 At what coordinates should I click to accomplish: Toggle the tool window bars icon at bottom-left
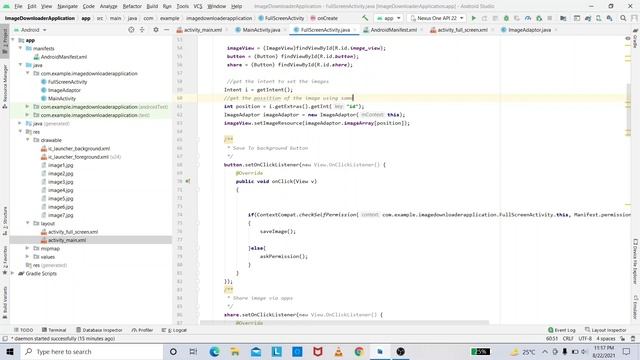pyautogui.click(x=5, y=339)
